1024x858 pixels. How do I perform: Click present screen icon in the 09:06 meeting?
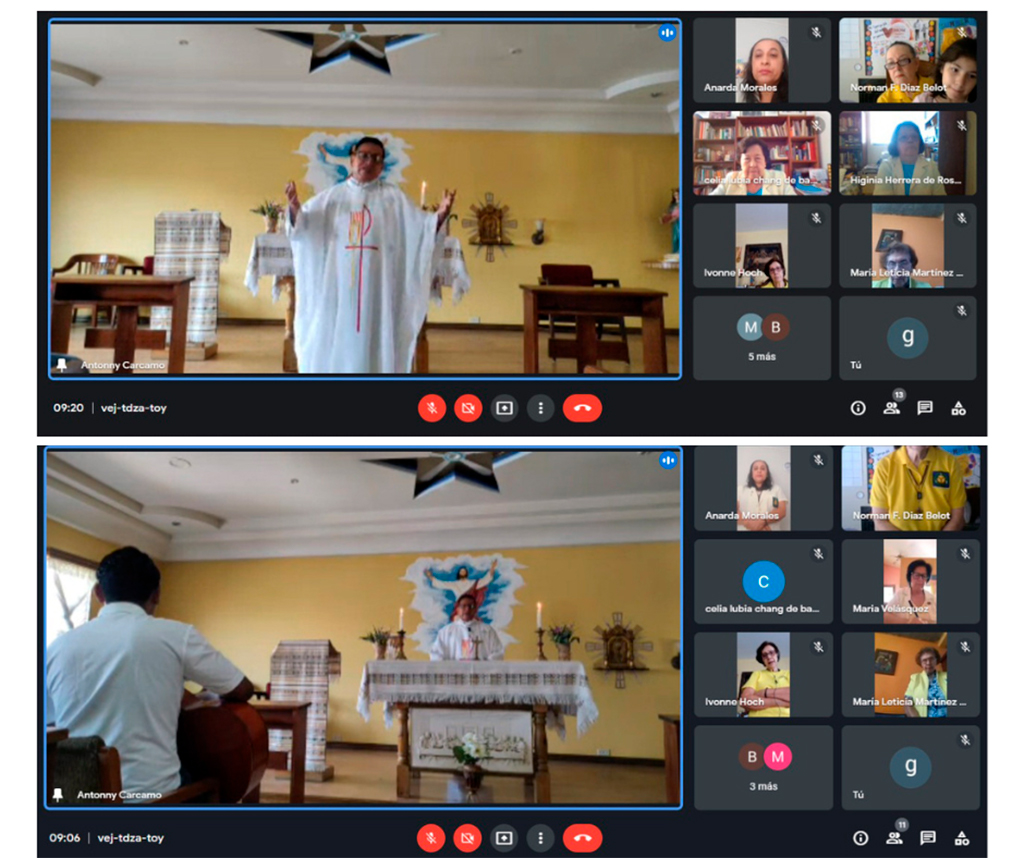tap(504, 837)
